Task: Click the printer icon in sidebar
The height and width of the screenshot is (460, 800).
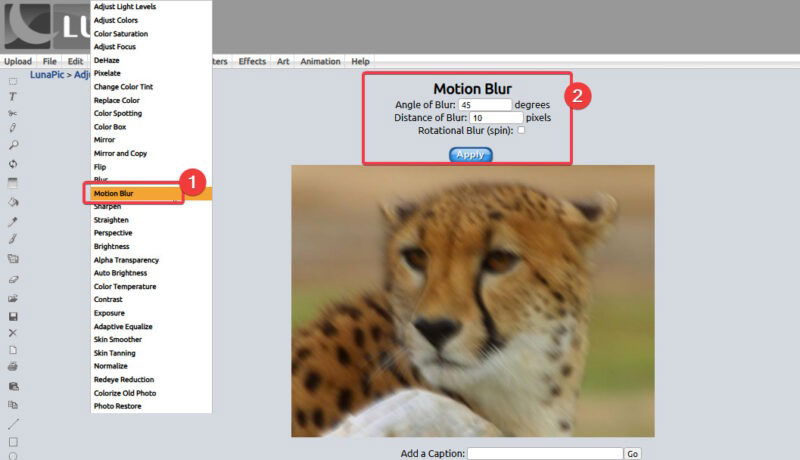Action: [13, 366]
